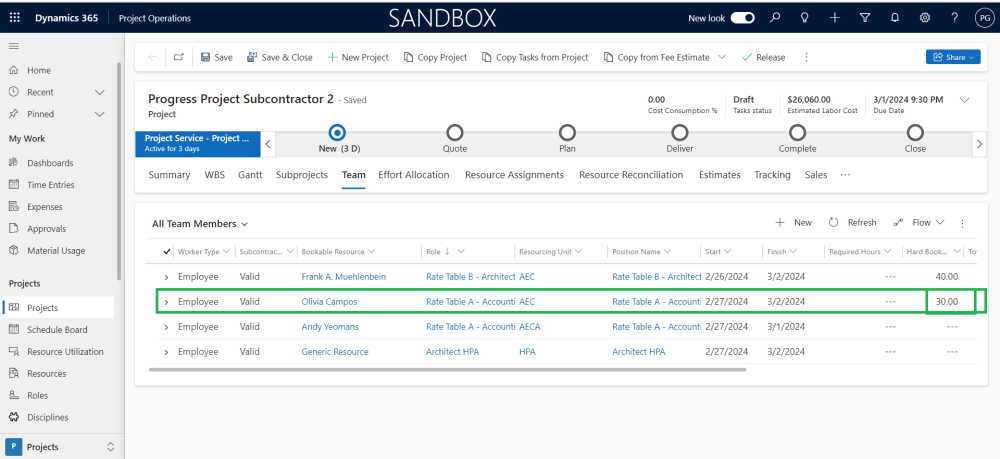Open Schedule Board in sidebar

coord(56,330)
